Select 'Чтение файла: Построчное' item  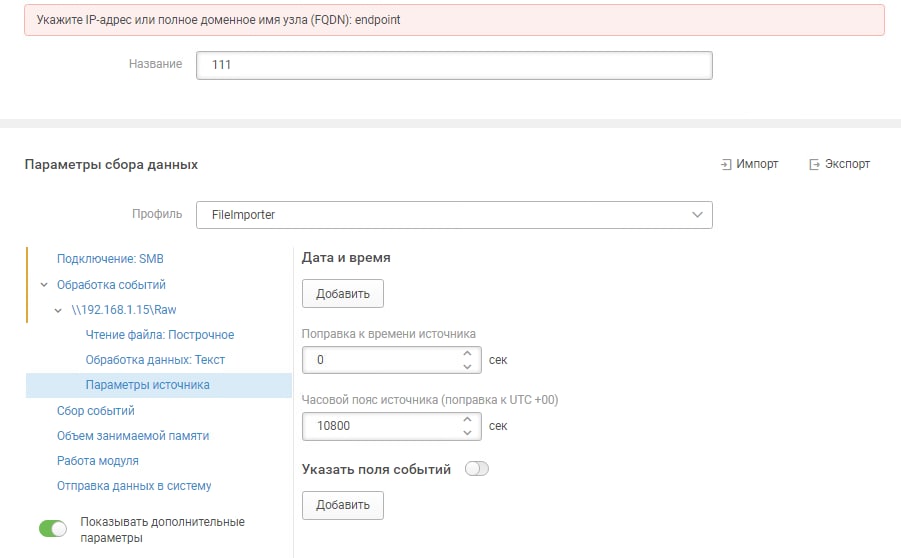[x=160, y=335]
